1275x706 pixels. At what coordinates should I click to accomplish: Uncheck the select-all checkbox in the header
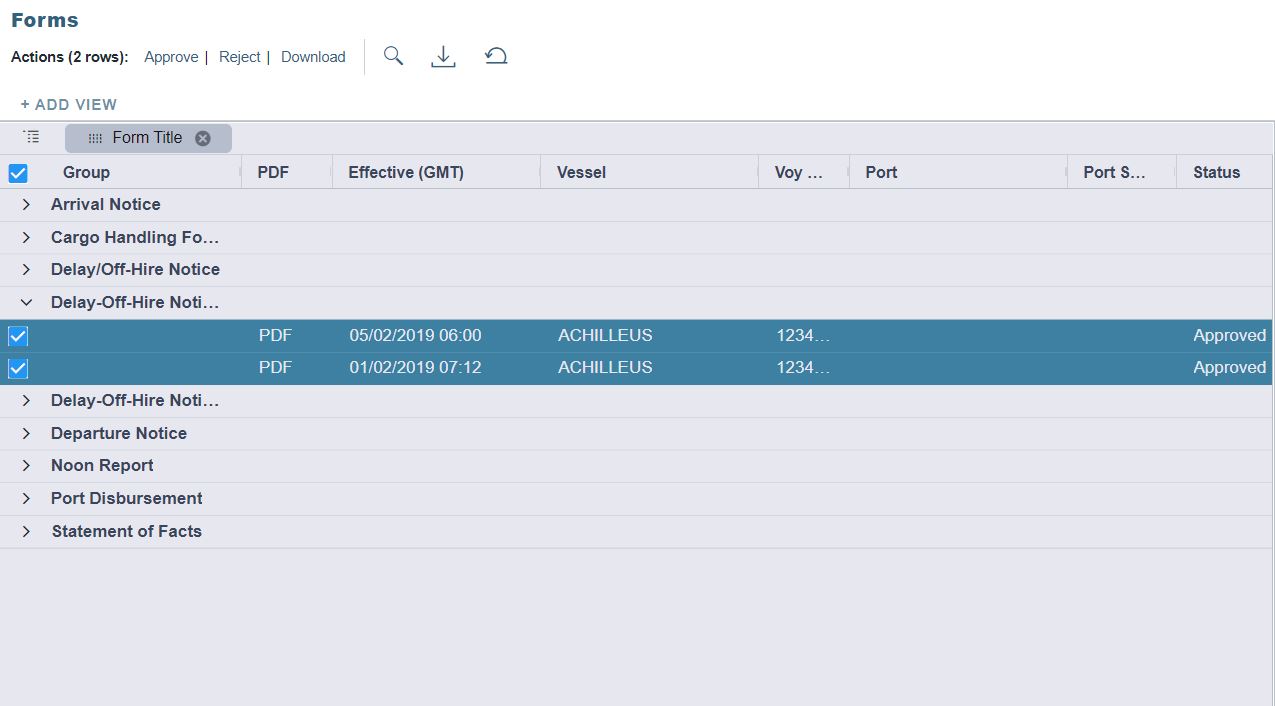click(x=18, y=172)
